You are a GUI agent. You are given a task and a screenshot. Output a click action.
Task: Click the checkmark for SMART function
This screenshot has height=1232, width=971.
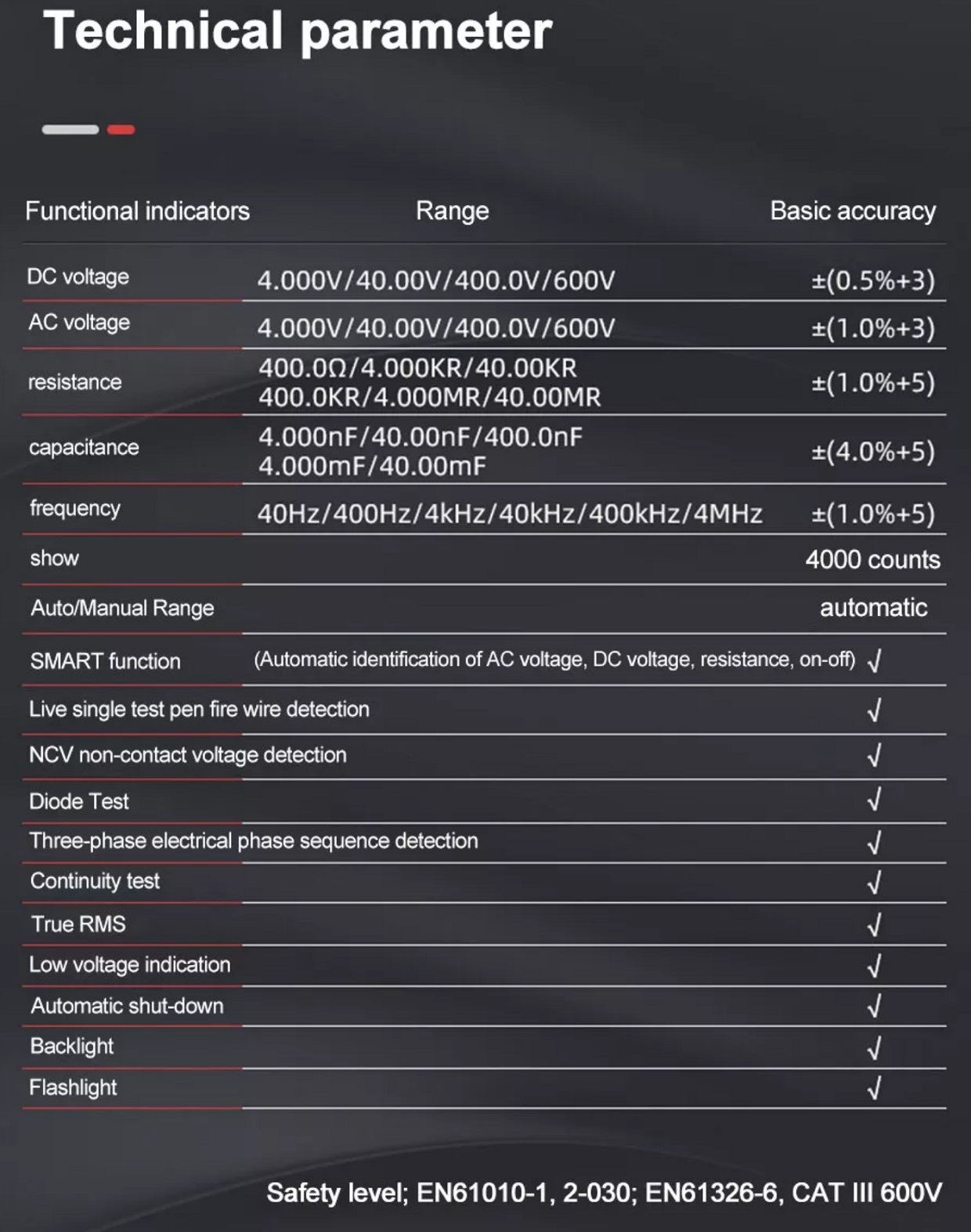pos(875,661)
